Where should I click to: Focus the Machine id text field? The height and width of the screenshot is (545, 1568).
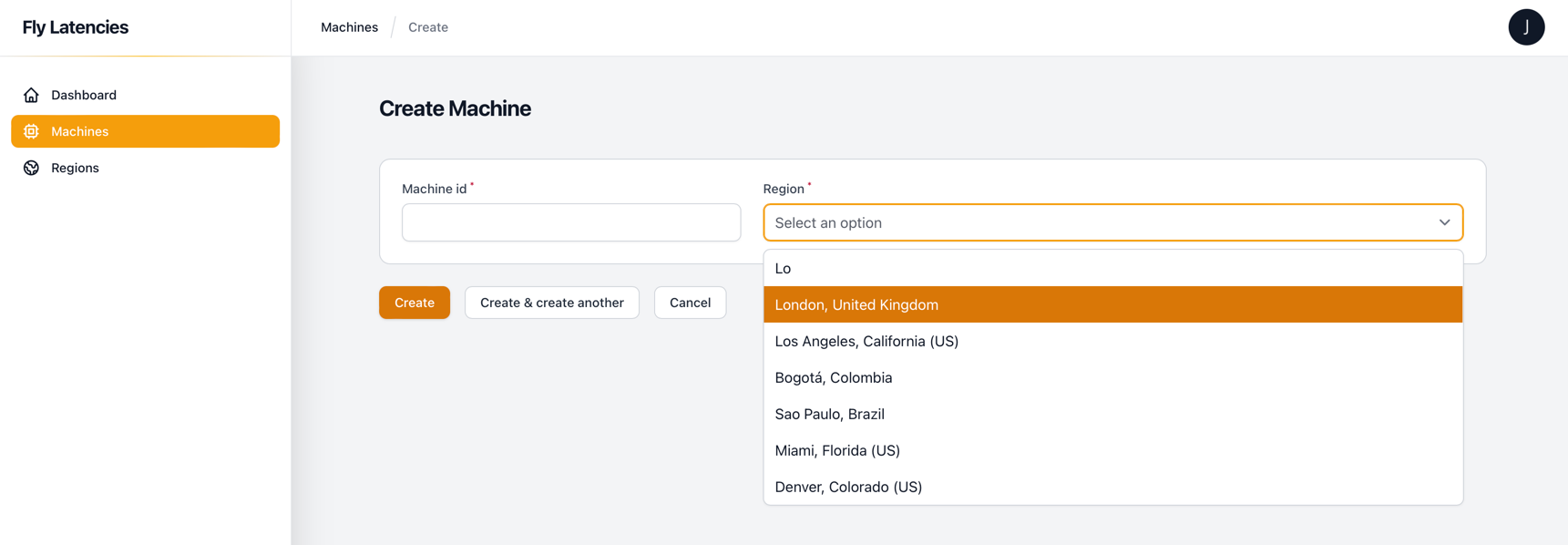pyautogui.click(x=571, y=222)
